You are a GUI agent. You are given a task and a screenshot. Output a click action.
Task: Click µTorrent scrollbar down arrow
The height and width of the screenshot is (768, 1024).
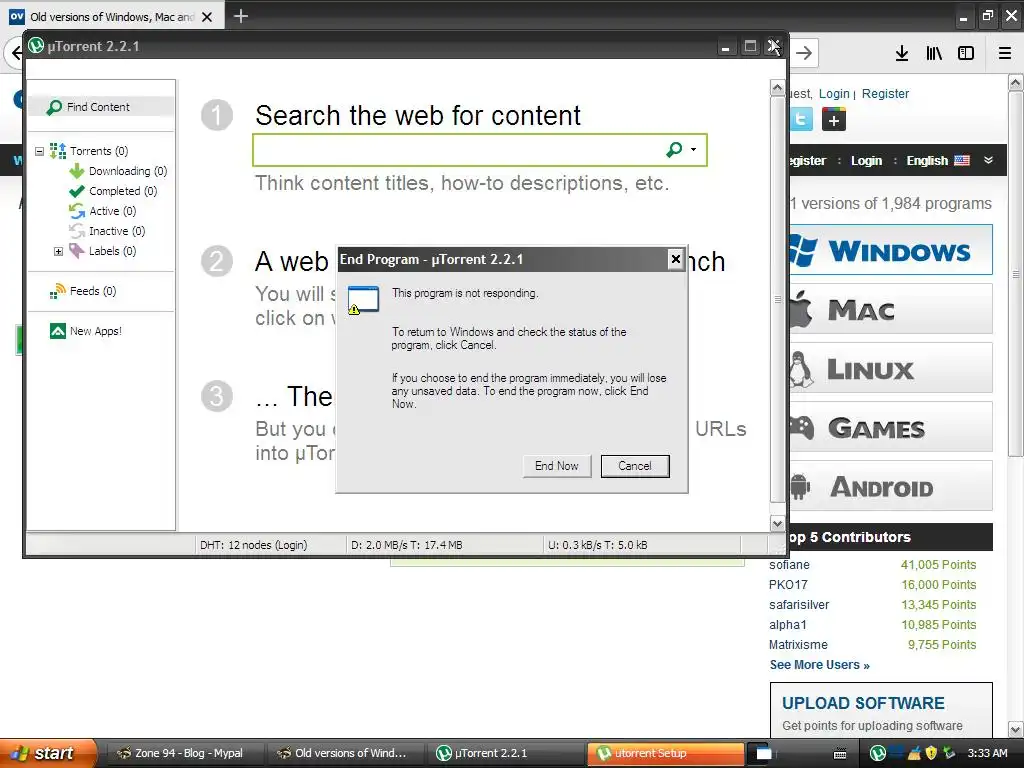coord(777,523)
